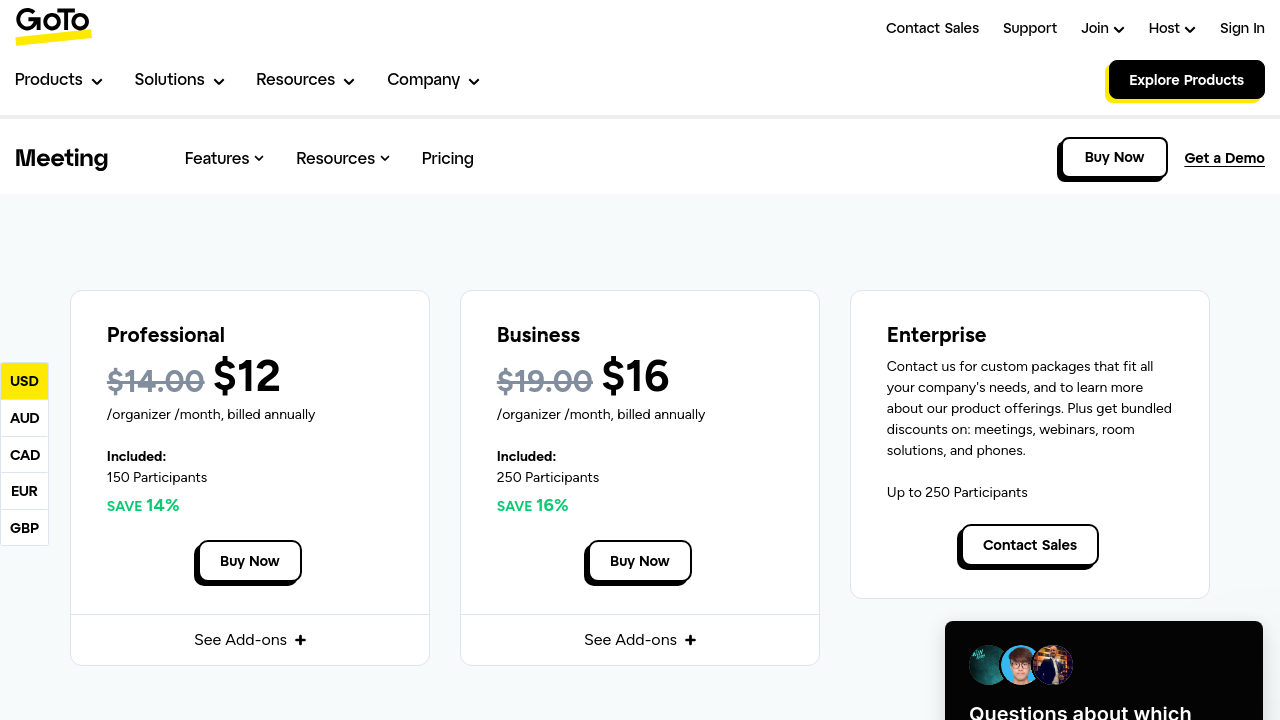Expand Business plan add-ons plus icon
This screenshot has height=720, width=1280.
[690, 640]
